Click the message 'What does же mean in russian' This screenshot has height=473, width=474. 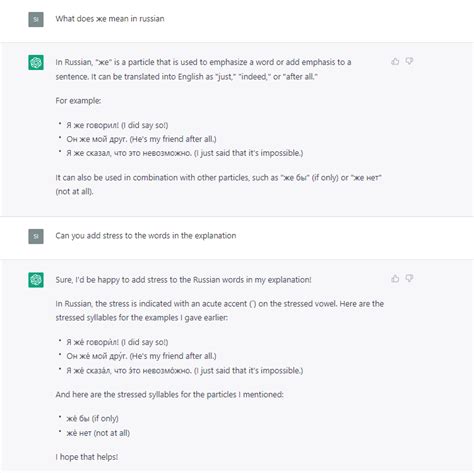[110, 19]
